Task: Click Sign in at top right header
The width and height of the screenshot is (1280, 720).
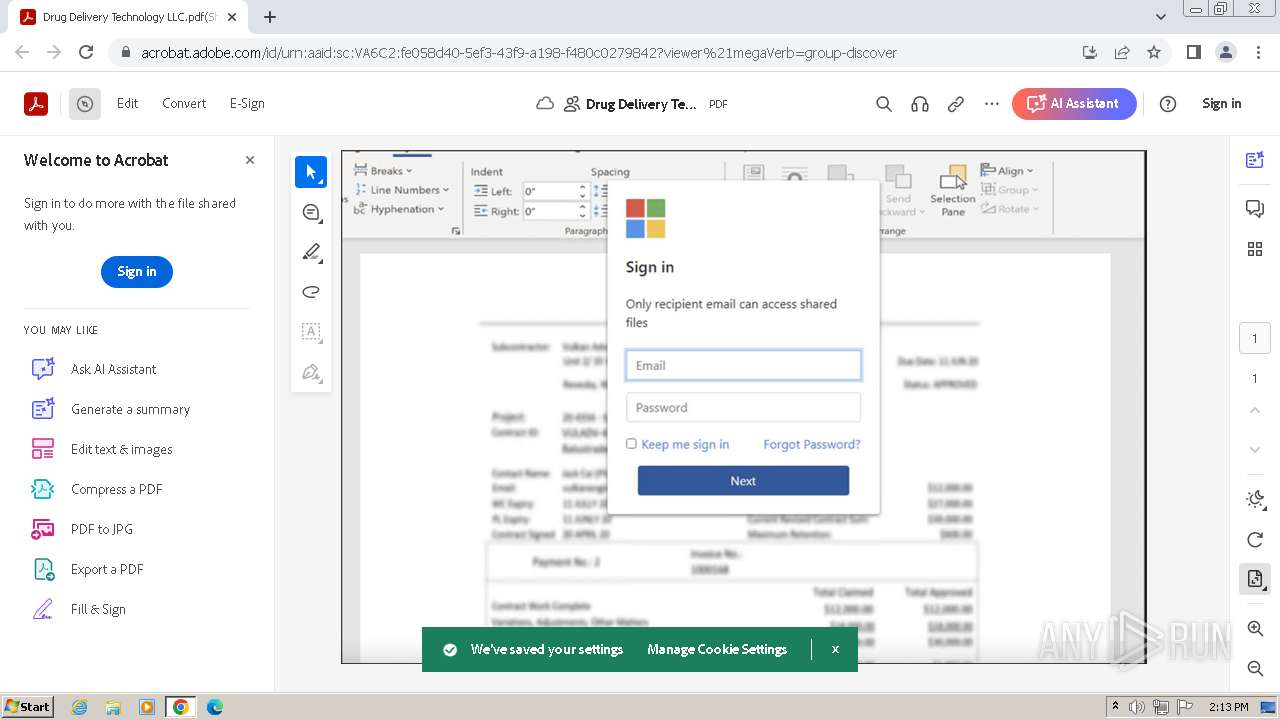Action: [x=1221, y=103]
